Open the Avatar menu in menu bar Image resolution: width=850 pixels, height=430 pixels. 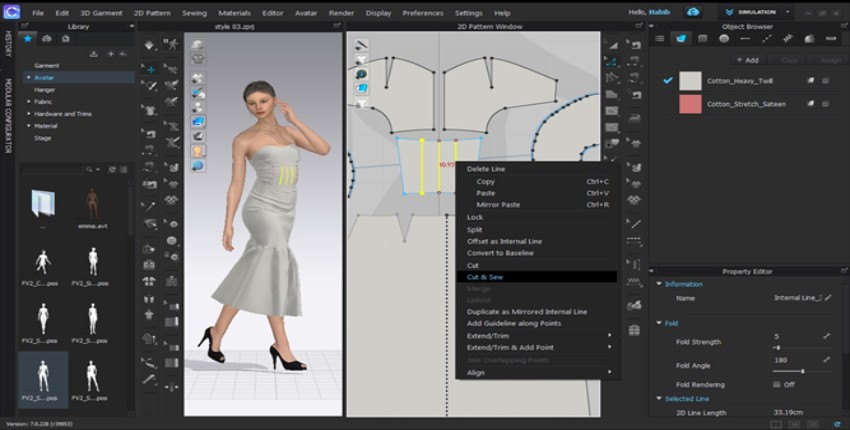[306, 13]
